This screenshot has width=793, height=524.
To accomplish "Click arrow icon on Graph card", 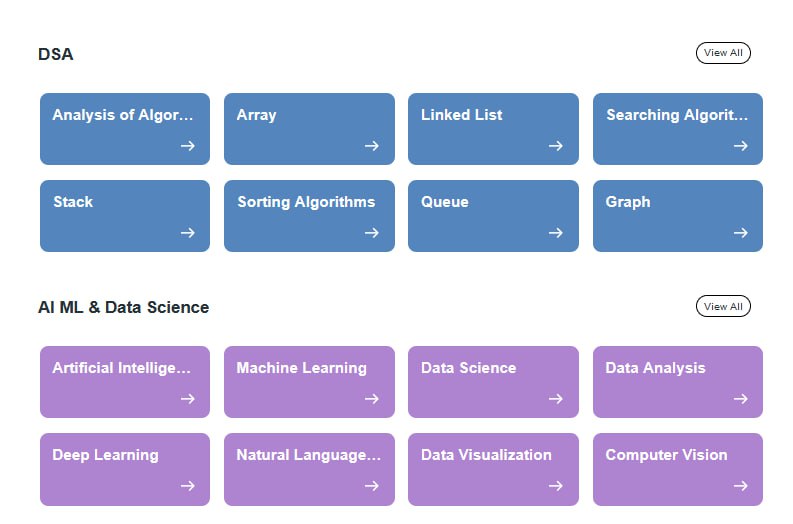I will pyautogui.click(x=740, y=233).
